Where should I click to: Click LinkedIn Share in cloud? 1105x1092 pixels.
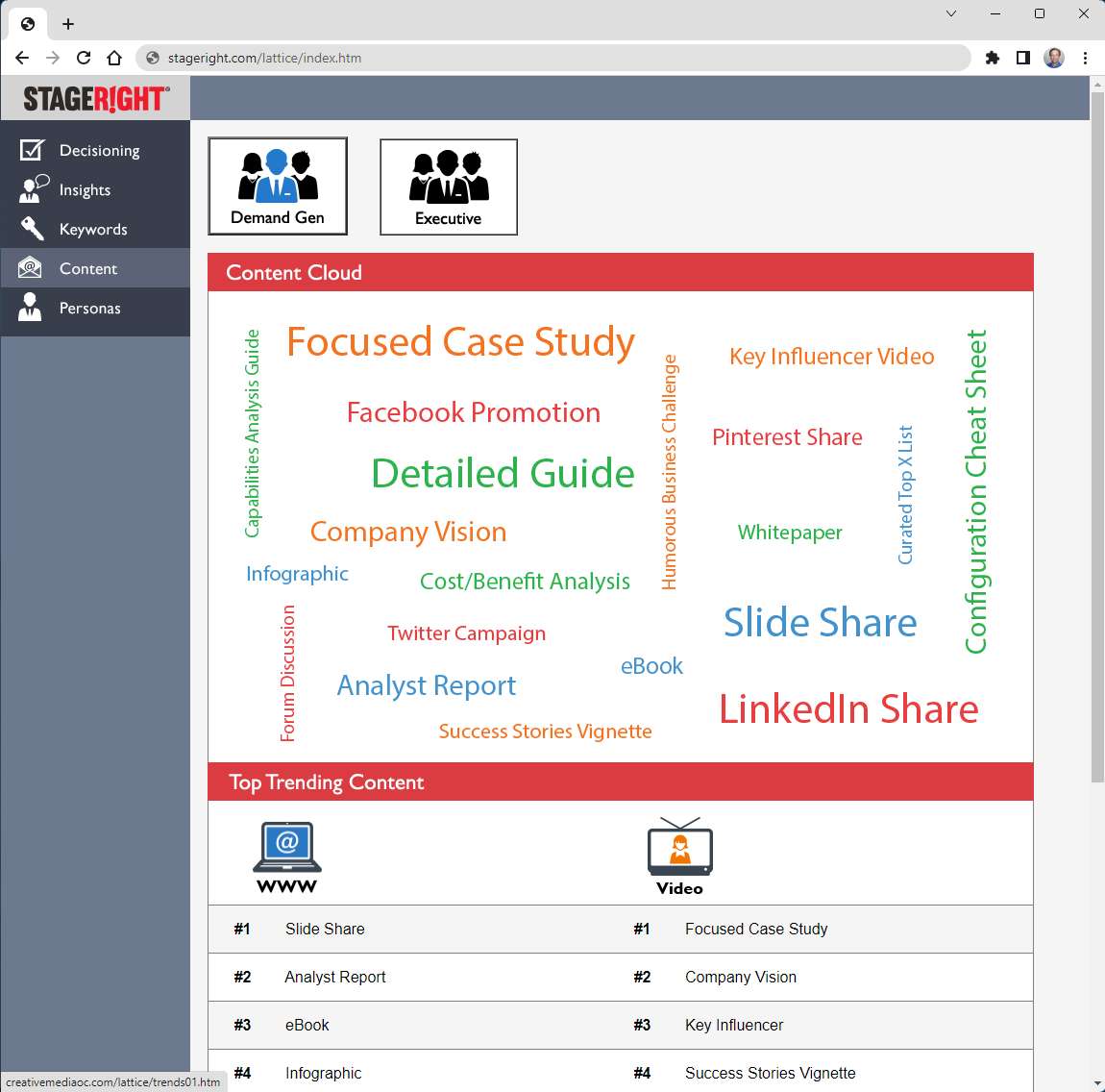point(848,709)
